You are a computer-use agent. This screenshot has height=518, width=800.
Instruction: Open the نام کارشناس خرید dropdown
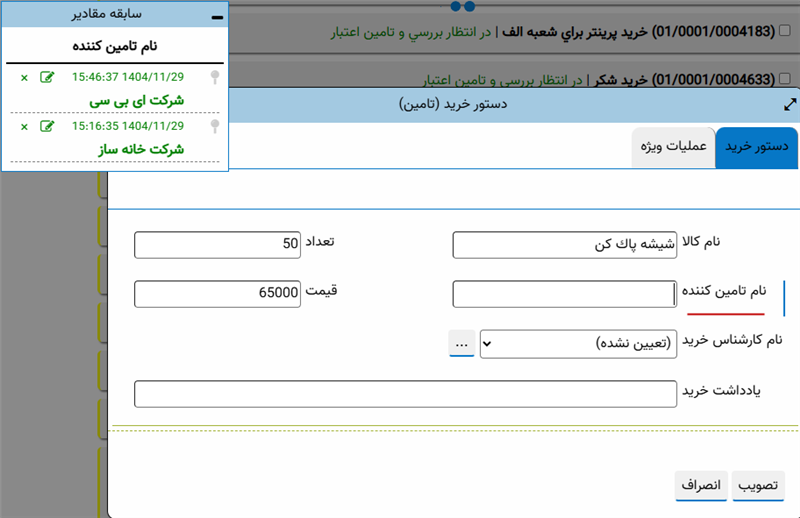tap(578, 342)
